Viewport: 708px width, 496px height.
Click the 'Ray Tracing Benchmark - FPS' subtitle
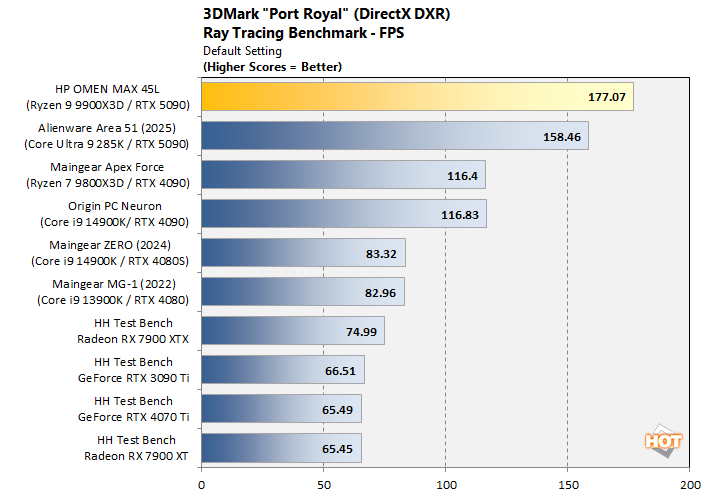[x=303, y=33]
